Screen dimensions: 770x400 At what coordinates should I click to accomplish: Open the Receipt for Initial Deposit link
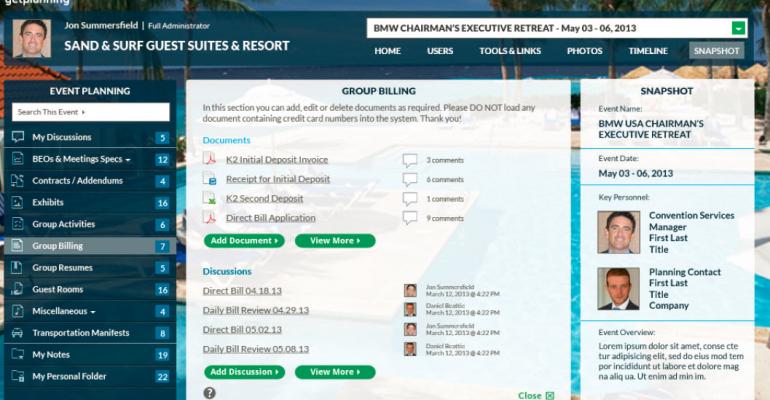pyautogui.click(x=278, y=179)
